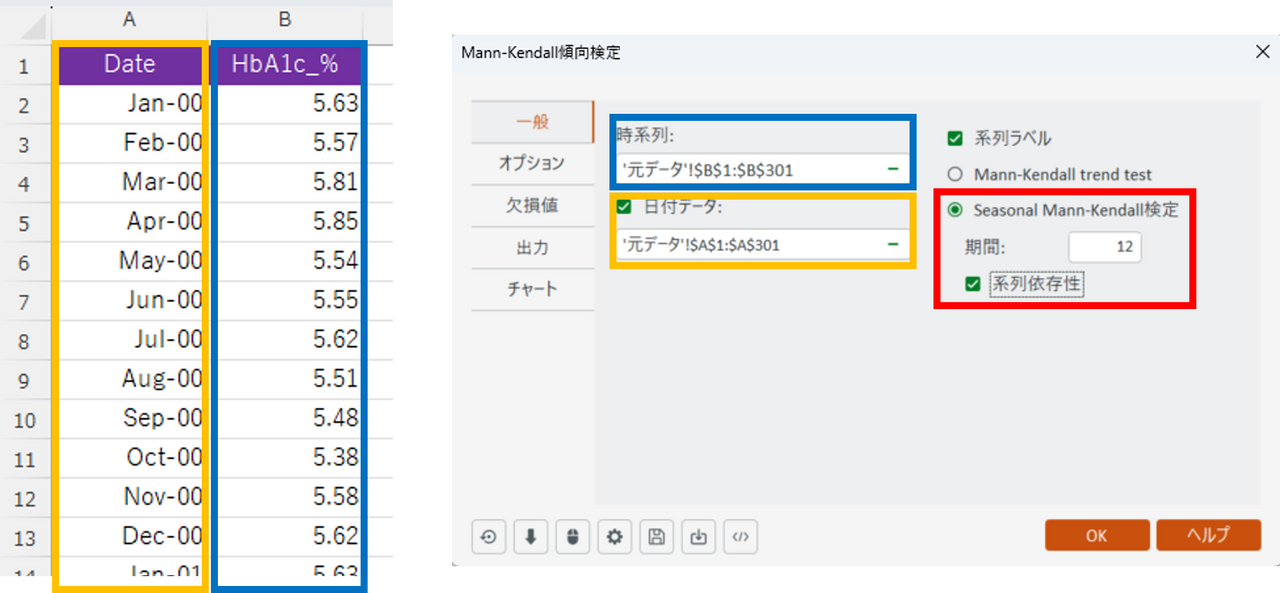
Task: Click the 時系列 range input field
Action: pyautogui.click(x=763, y=169)
